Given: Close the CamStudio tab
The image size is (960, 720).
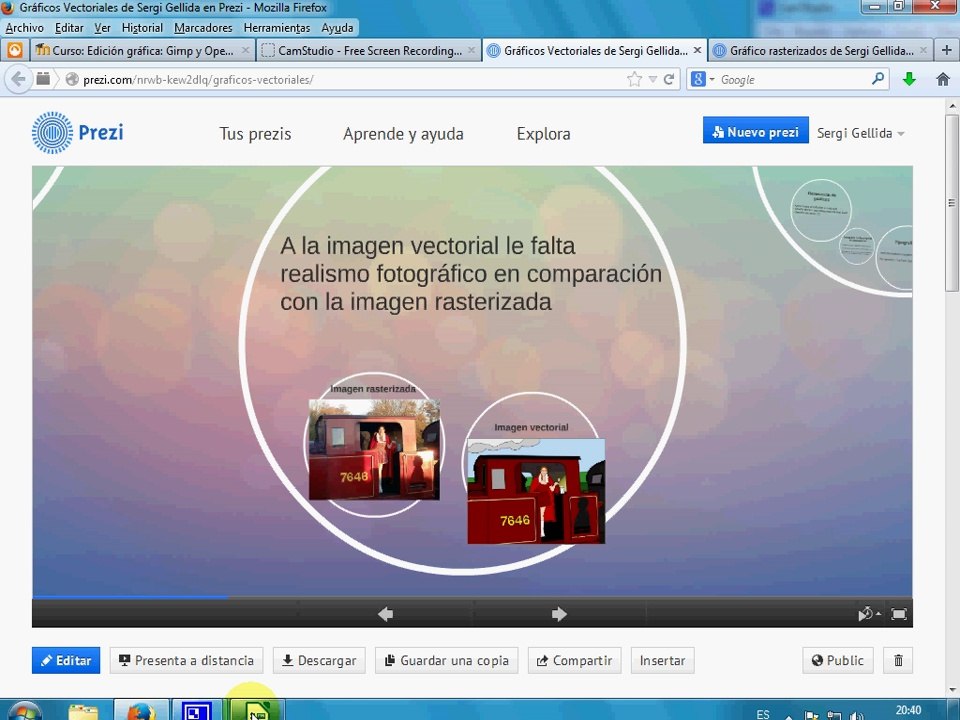Looking at the screenshot, I should (471, 50).
